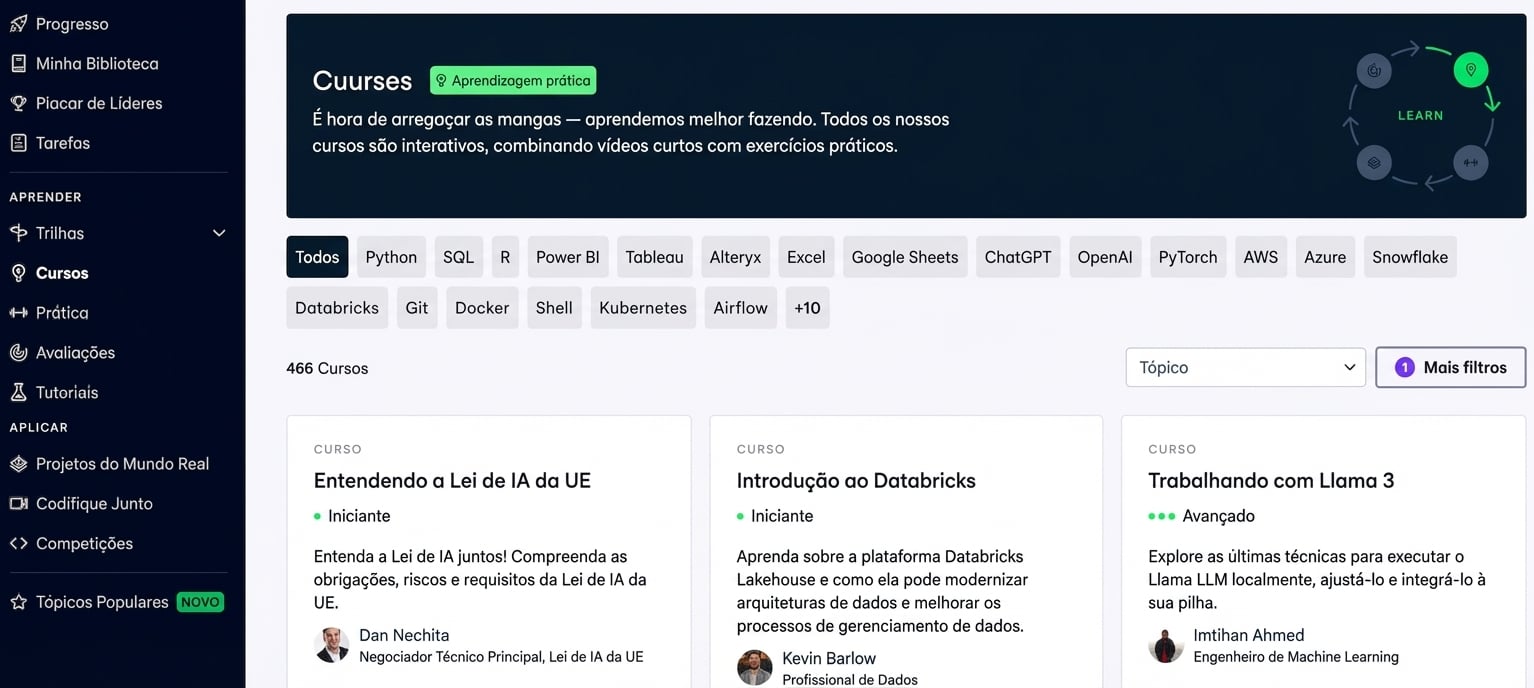1534x688 pixels.
Task: Filter by Databricks chip
Action: click(x=337, y=308)
